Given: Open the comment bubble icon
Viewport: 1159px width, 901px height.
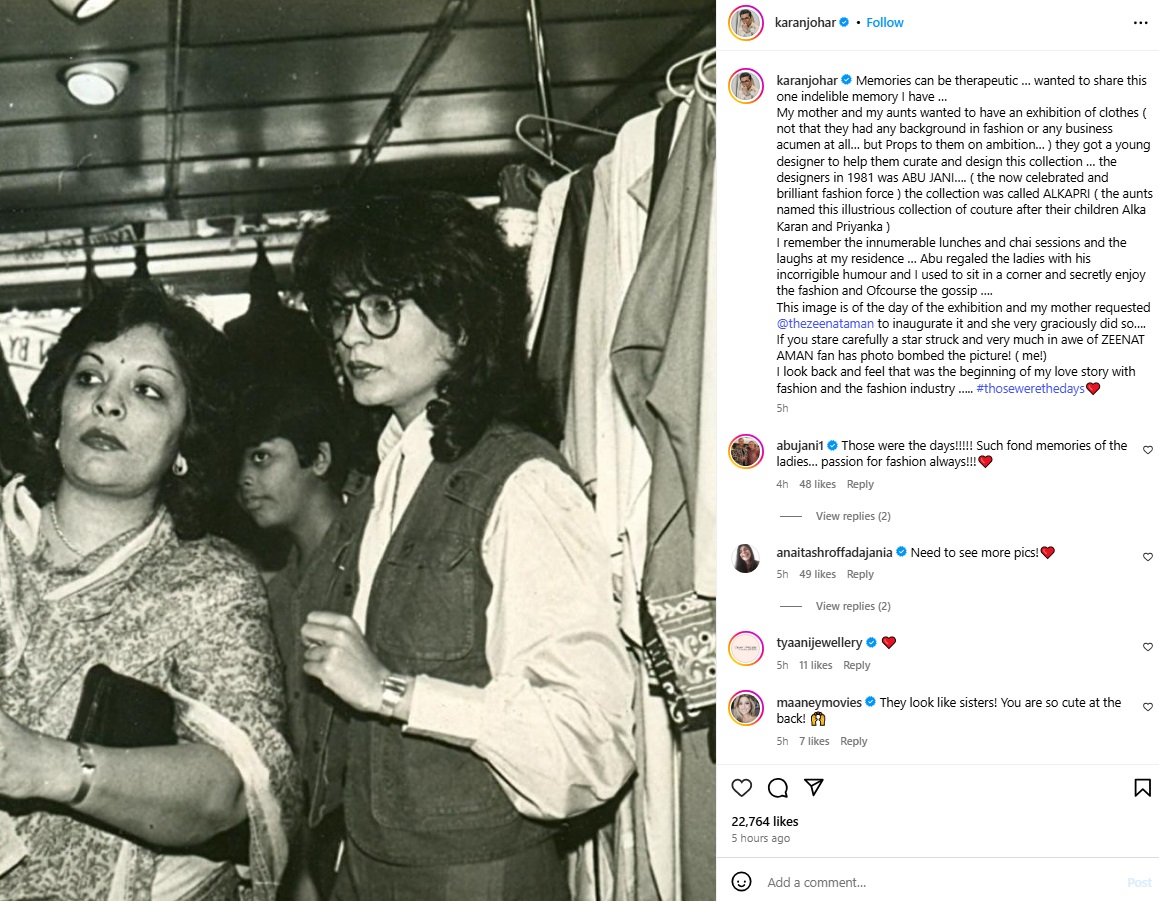Looking at the screenshot, I should click(x=778, y=788).
